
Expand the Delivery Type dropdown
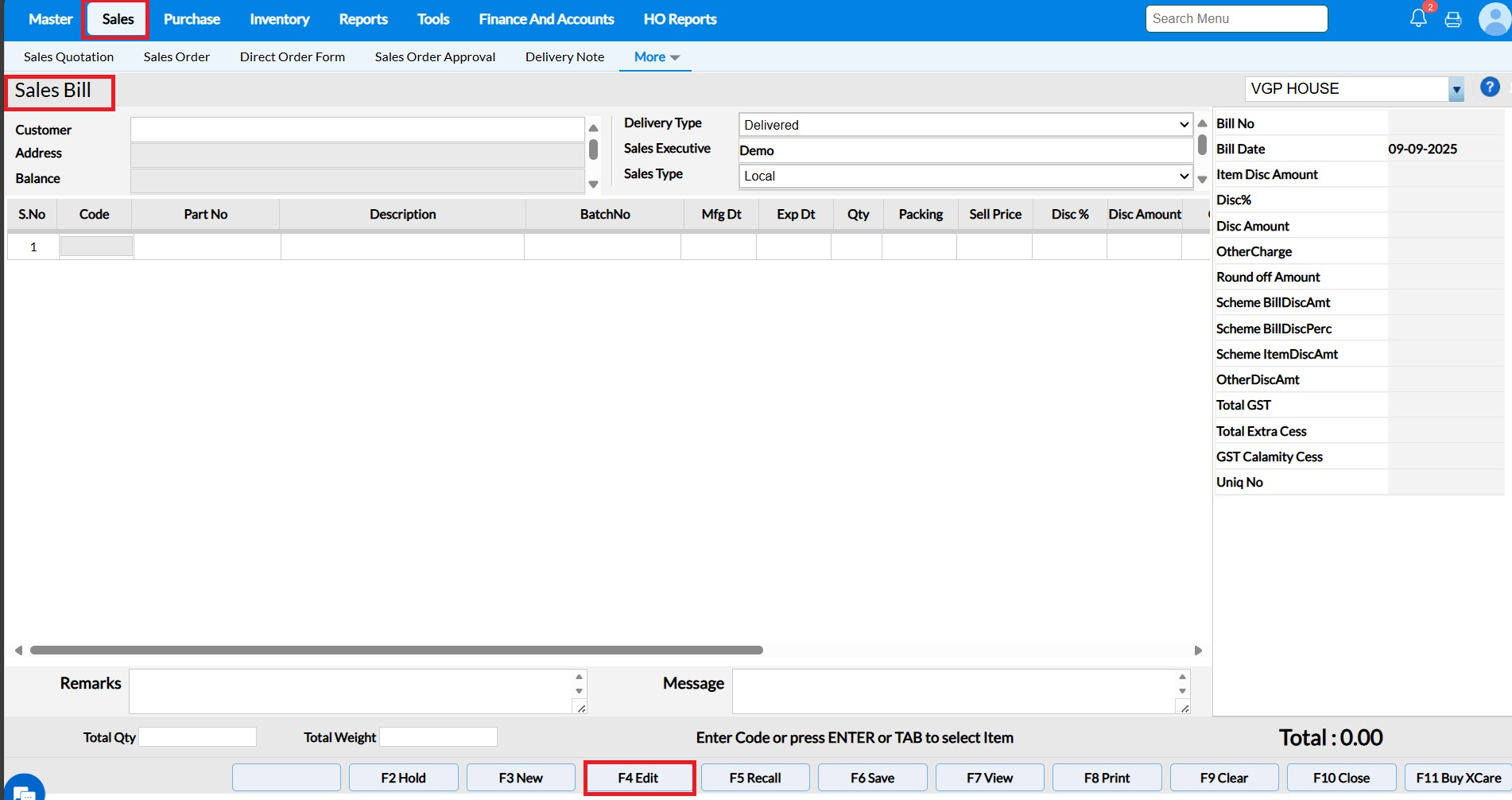coord(1184,125)
